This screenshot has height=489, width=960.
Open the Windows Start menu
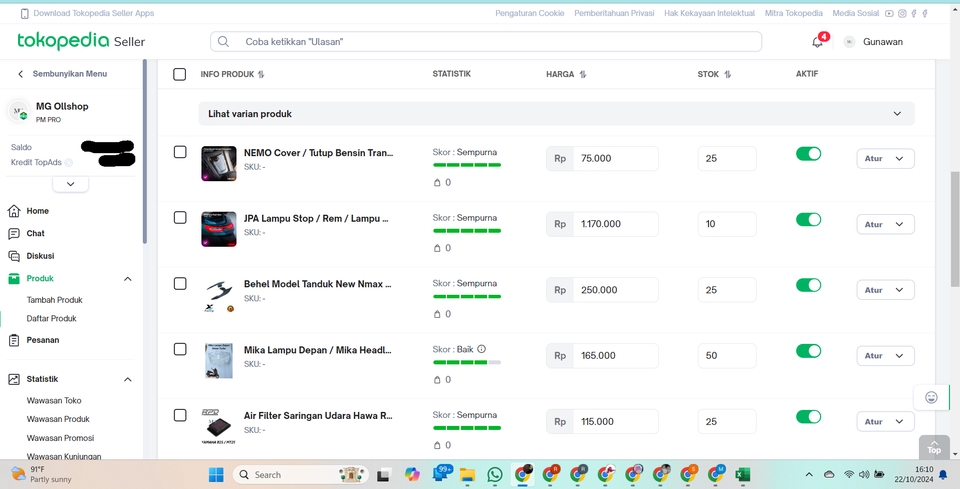pos(216,474)
